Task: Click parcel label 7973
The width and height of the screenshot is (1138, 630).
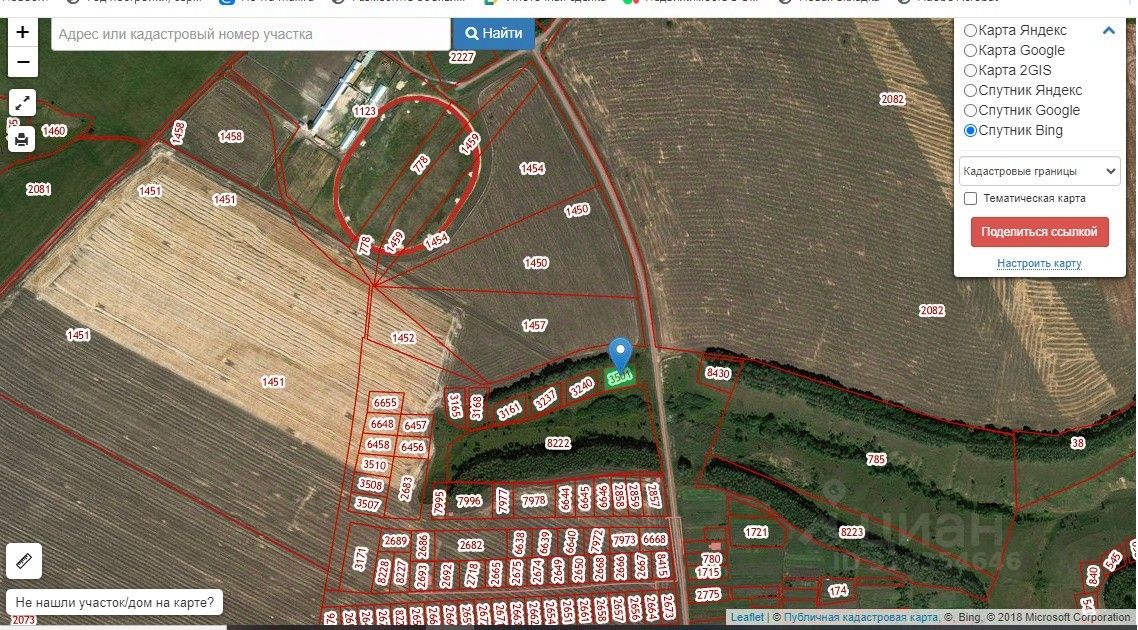Action: 624,540
